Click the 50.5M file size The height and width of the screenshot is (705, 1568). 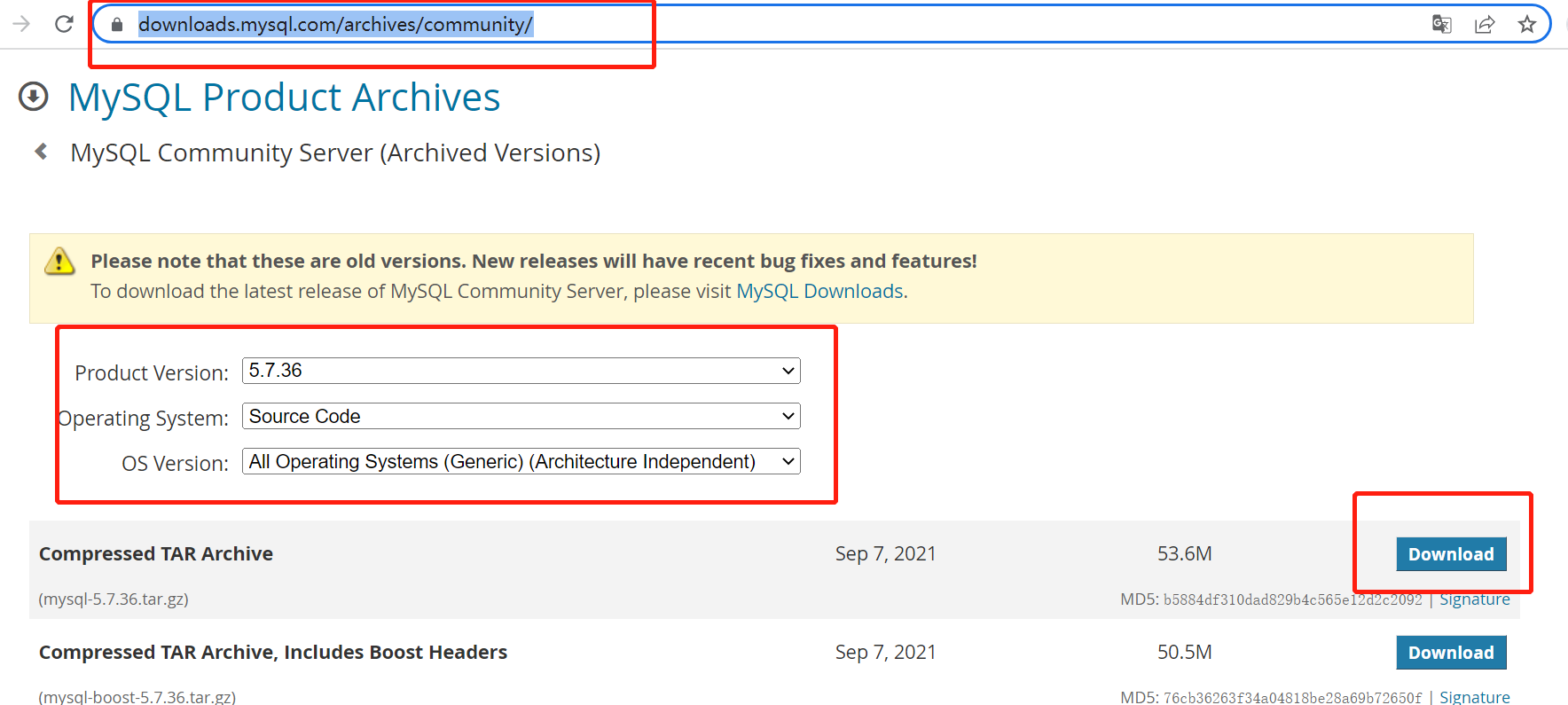pos(1184,652)
